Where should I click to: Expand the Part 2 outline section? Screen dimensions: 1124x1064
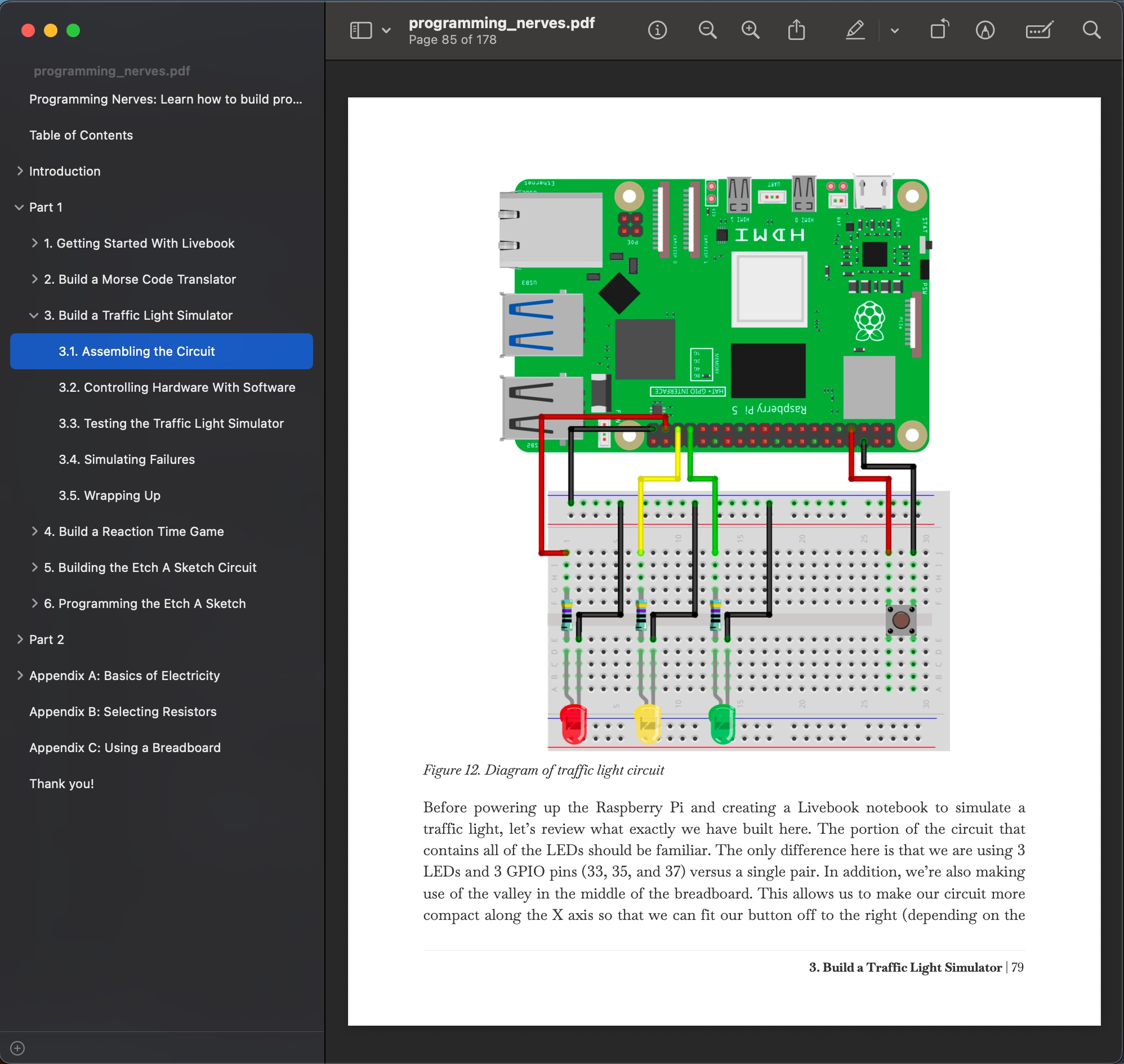click(x=19, y=640)
